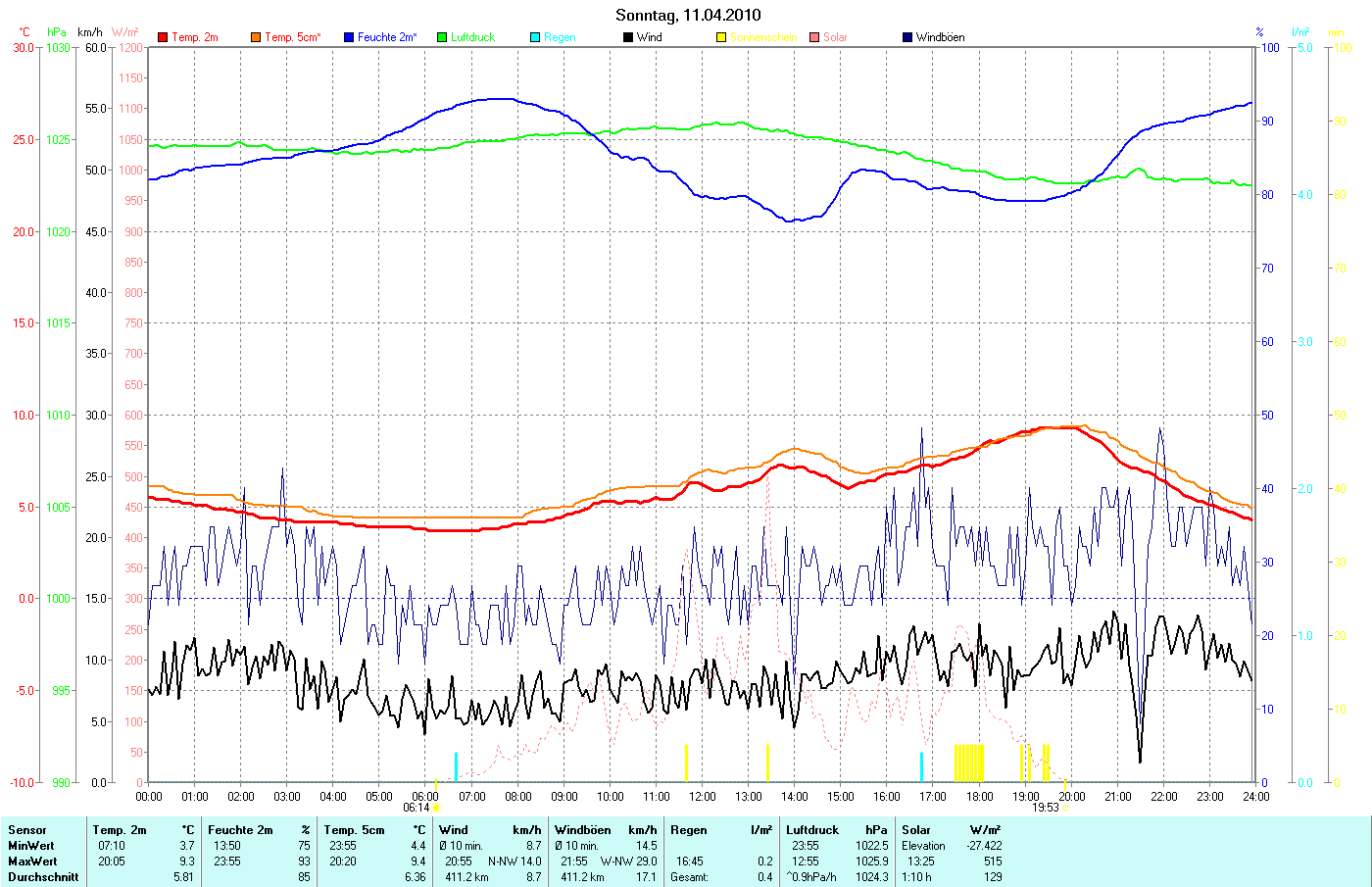Click the green Luftdruck legend swatch
Image resolution: width=1372 pixels, height=887 pixels.
(442, 37)
